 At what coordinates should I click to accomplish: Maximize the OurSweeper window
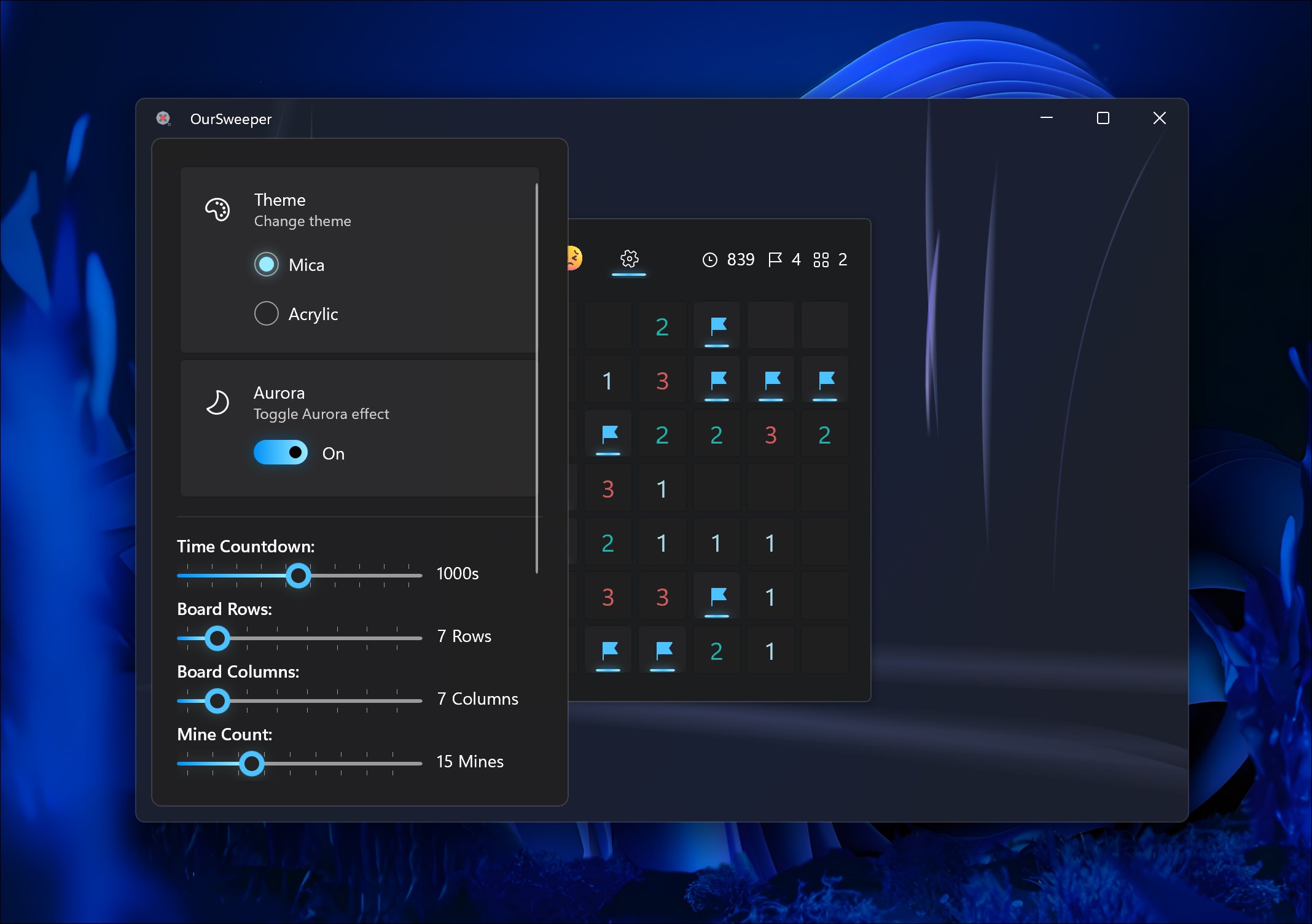[x=1103, y=118]
